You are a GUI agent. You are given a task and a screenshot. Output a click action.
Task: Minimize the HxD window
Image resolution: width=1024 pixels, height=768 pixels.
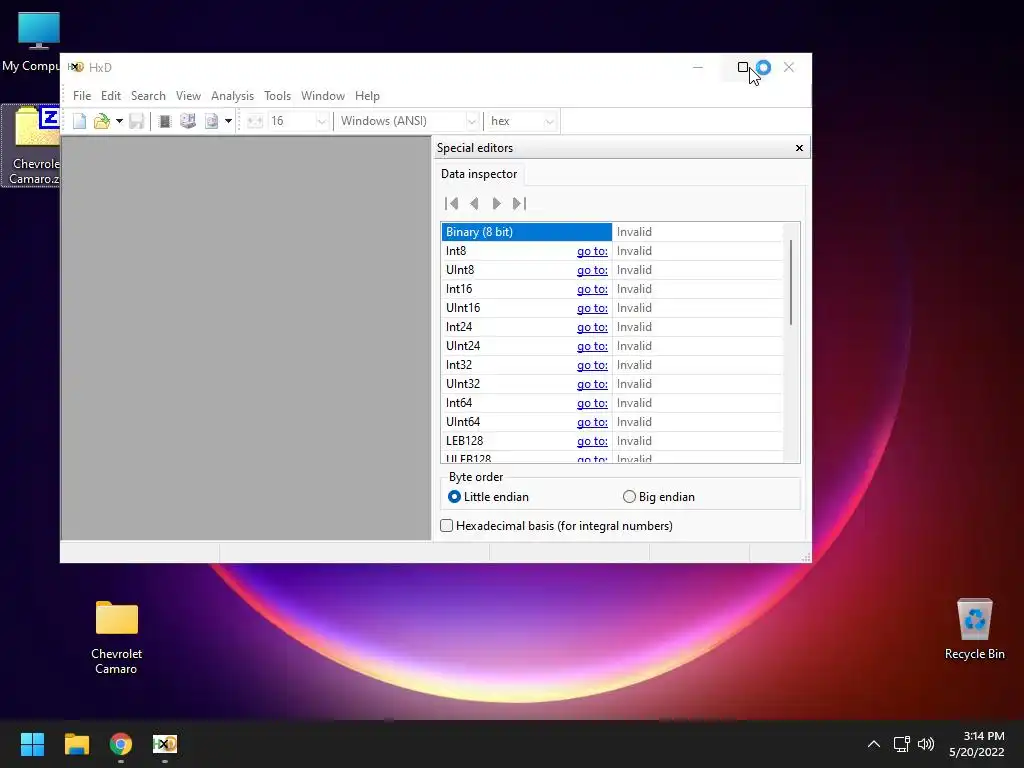coord(697,67)
